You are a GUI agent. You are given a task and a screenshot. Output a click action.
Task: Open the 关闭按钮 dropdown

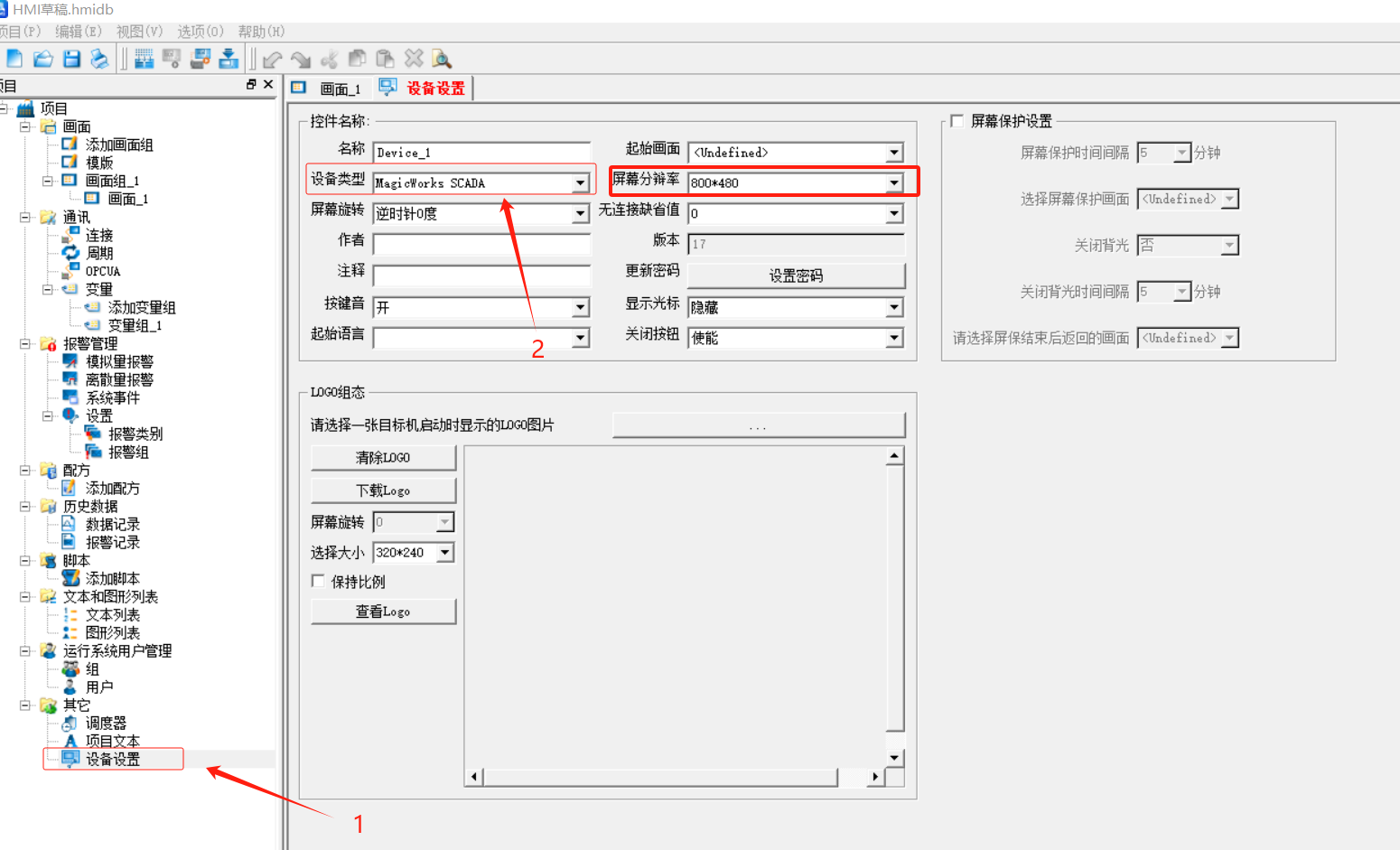click(x=893, y=338)
